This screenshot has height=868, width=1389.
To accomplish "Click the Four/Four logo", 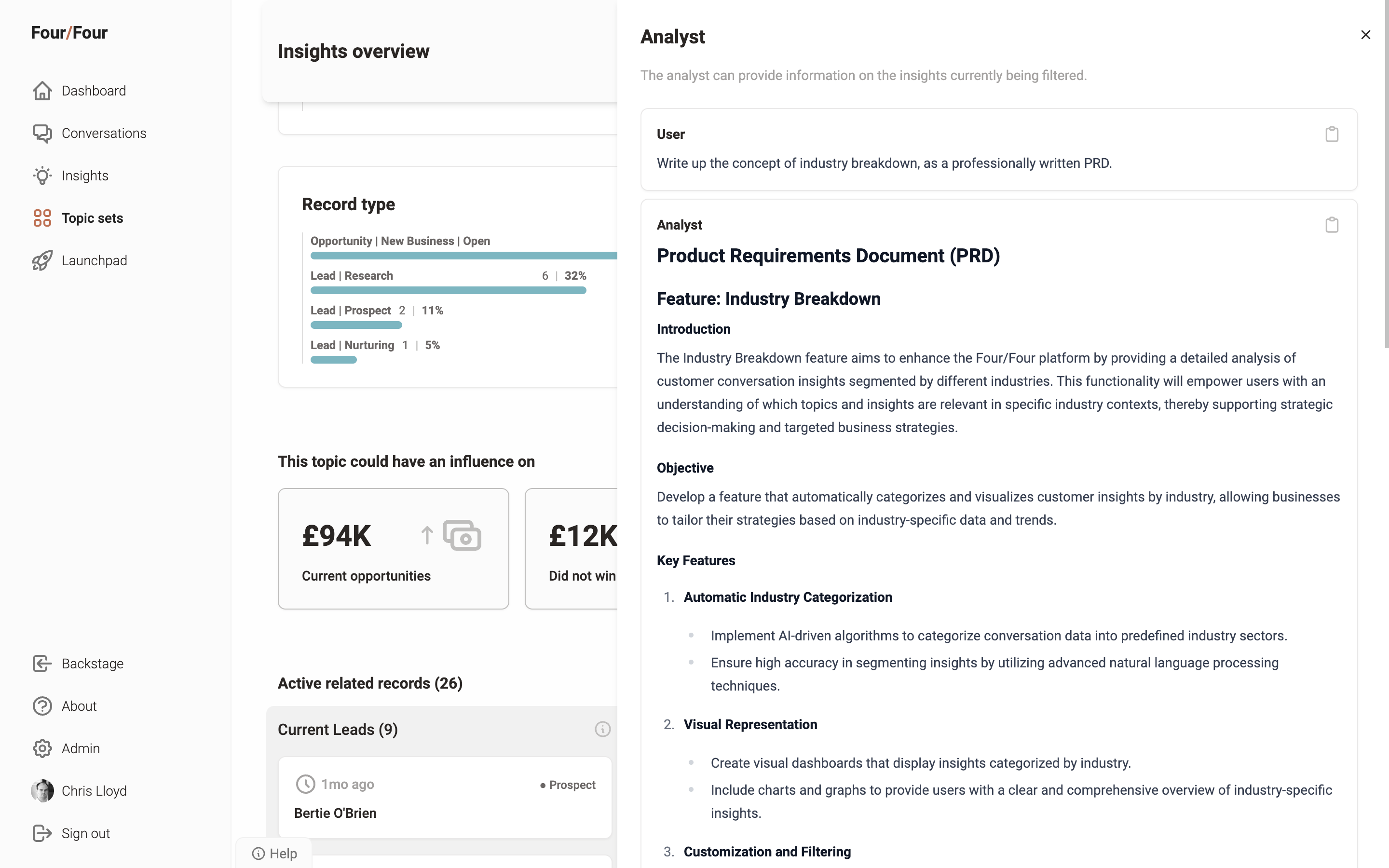I will click(x=69, y=33).
